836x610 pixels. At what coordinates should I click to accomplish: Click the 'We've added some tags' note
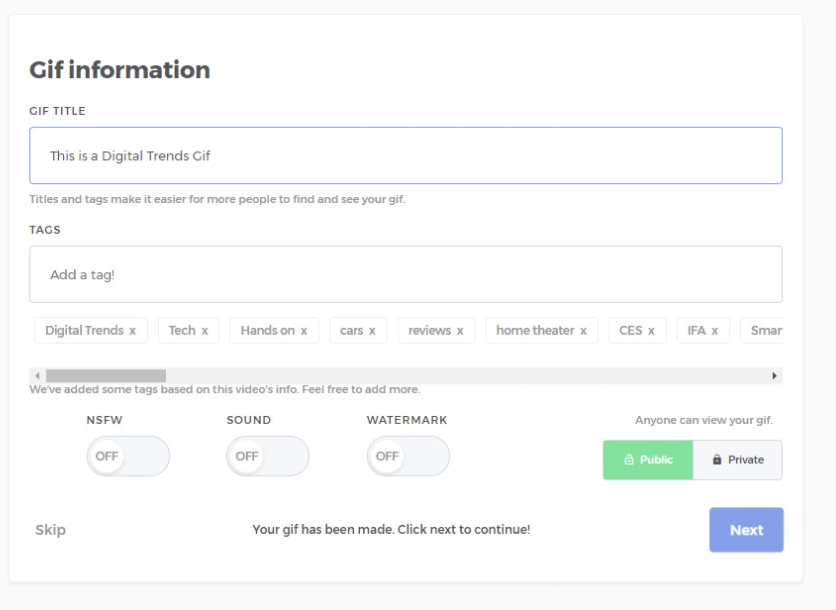[x=224, y=389]
